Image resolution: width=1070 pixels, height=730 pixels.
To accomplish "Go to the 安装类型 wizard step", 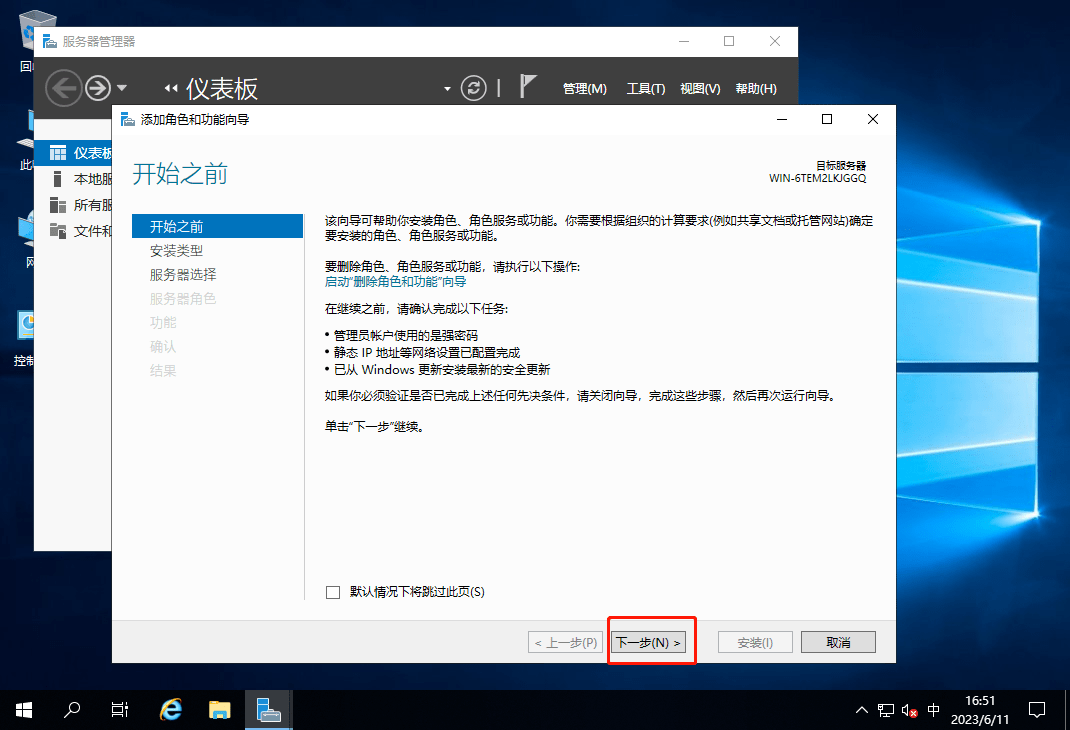I will pos(177,251).
